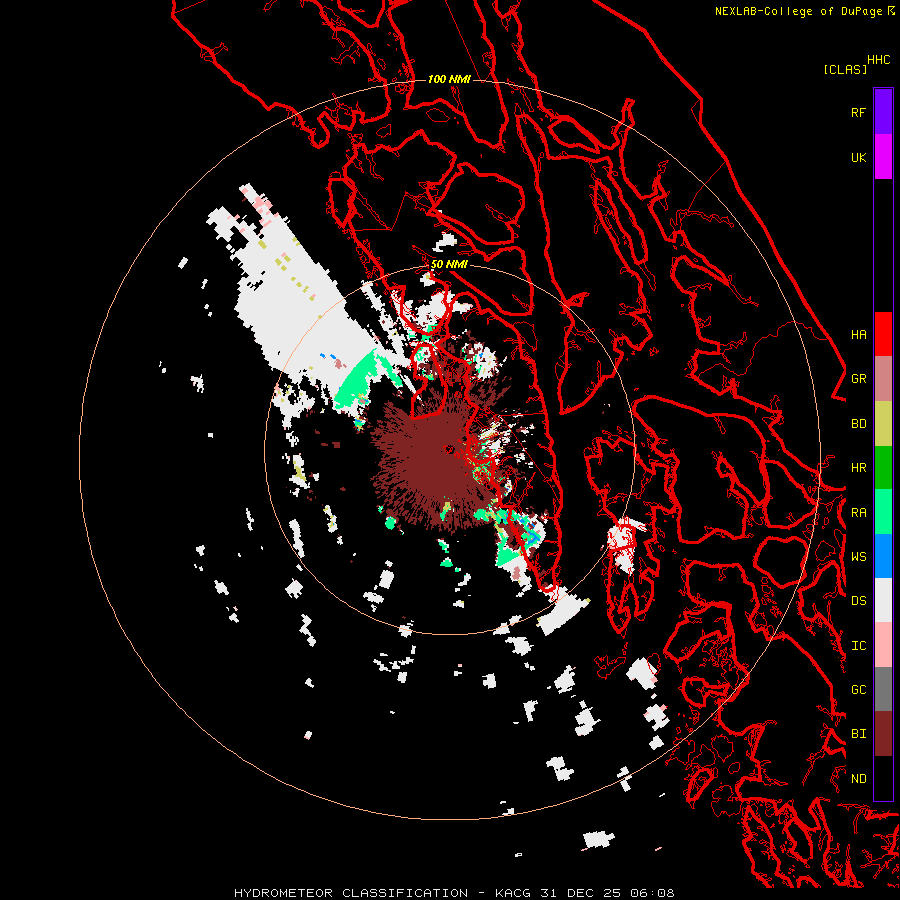This screenshot has width=900, height=900.
Task: Click the BD legend label
Action: click(858, 424)
